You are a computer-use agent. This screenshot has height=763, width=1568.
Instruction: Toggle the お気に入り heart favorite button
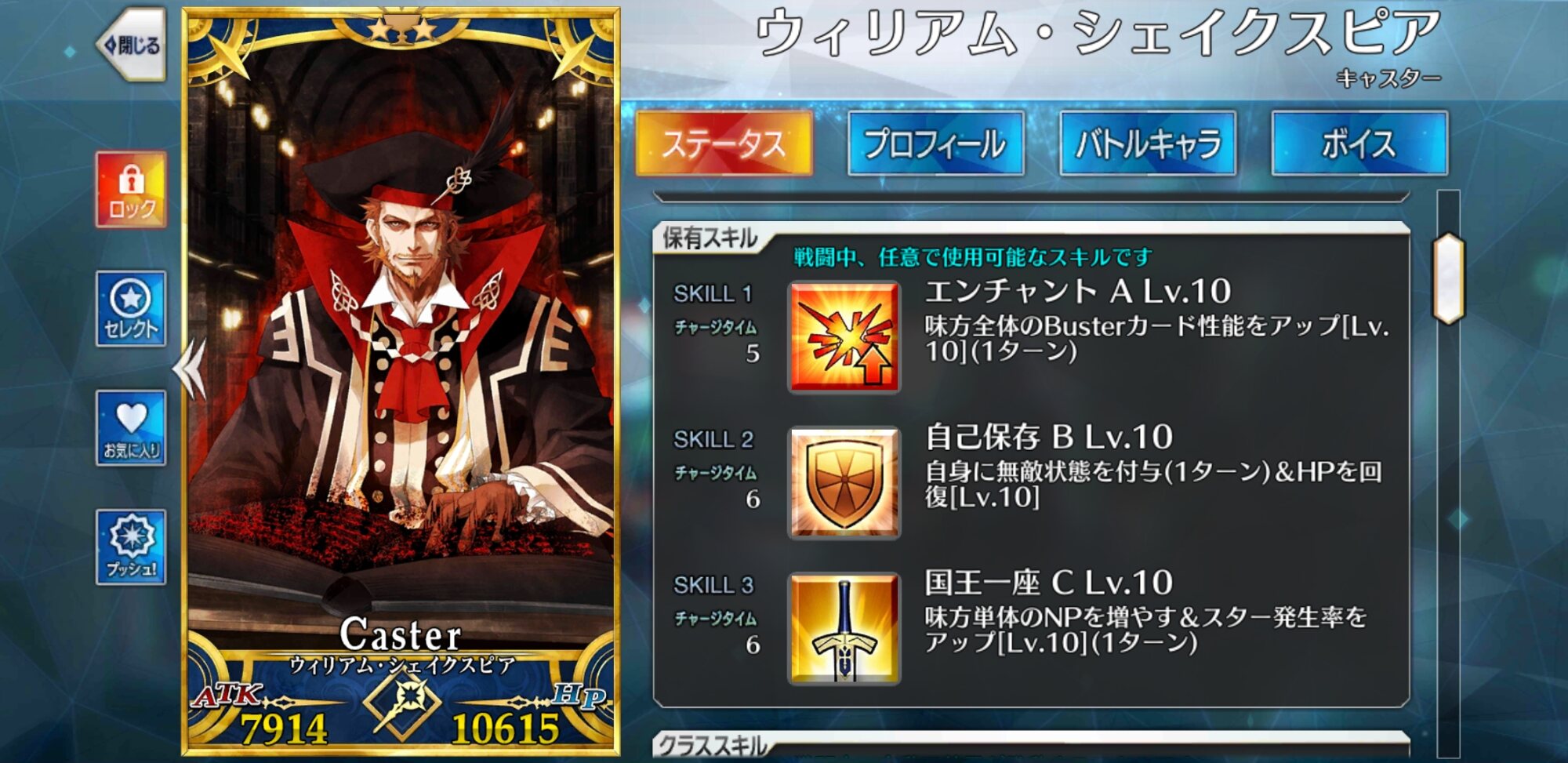(x=131, y=428)
